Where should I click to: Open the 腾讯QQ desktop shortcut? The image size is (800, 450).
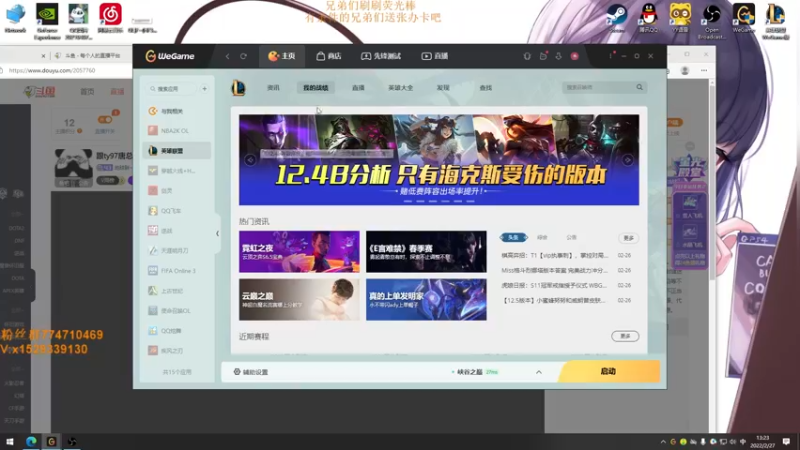click(x=648, y=18)
